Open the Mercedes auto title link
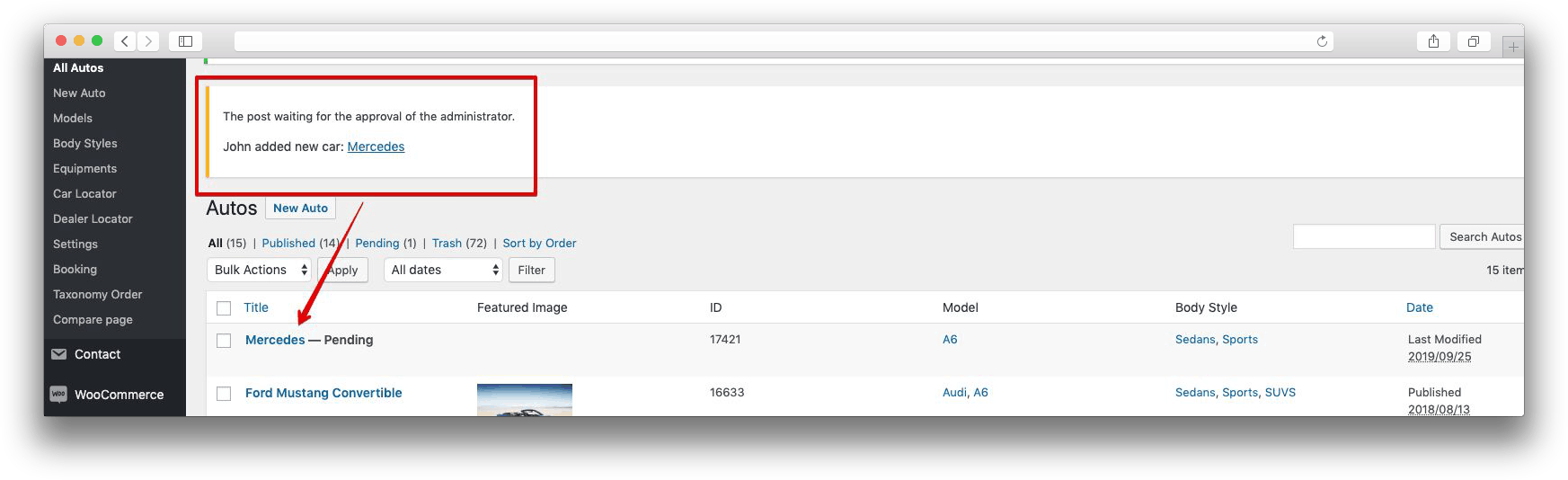The image size is (1568, 480). (275, 340)
